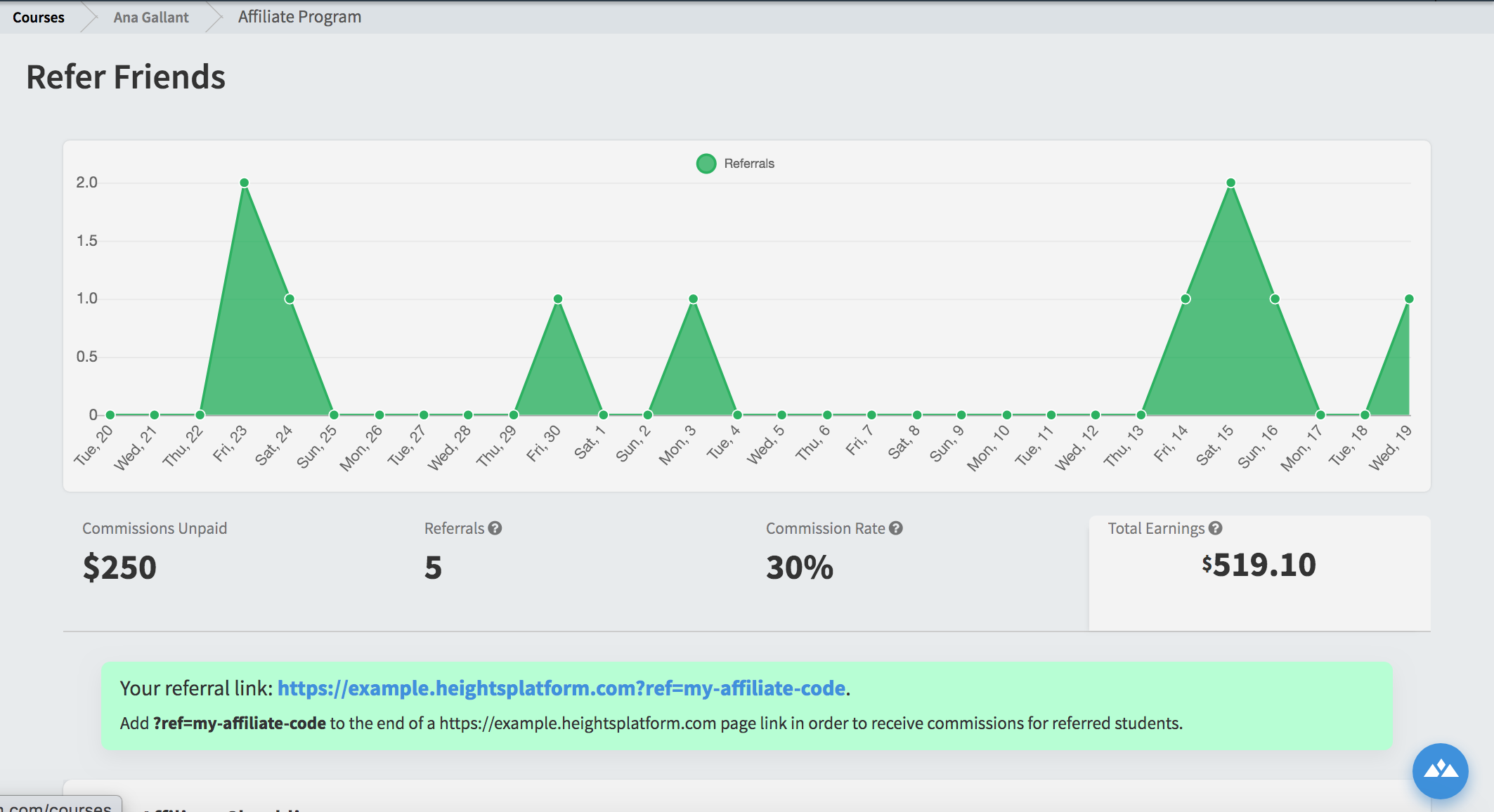Open Ana Gallant breadcrumb
Viewport: 1494px width, 812px height.
tap(151, 17)
